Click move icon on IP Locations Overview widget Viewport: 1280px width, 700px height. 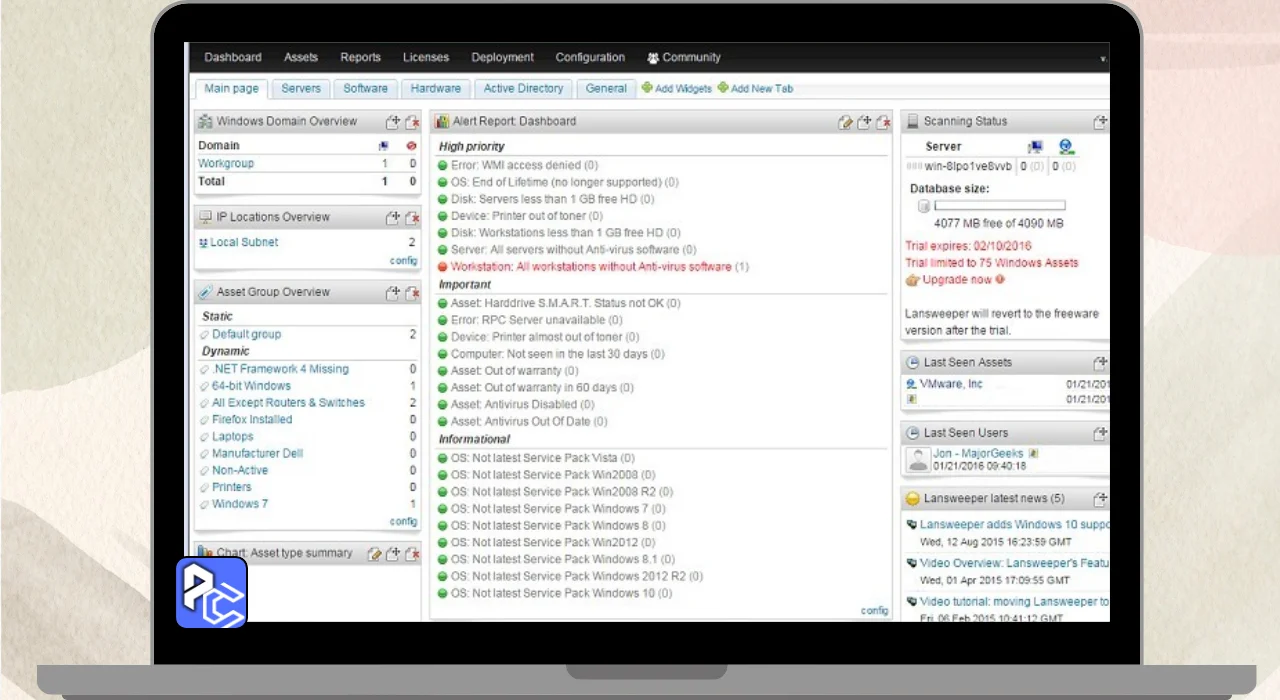394,217
